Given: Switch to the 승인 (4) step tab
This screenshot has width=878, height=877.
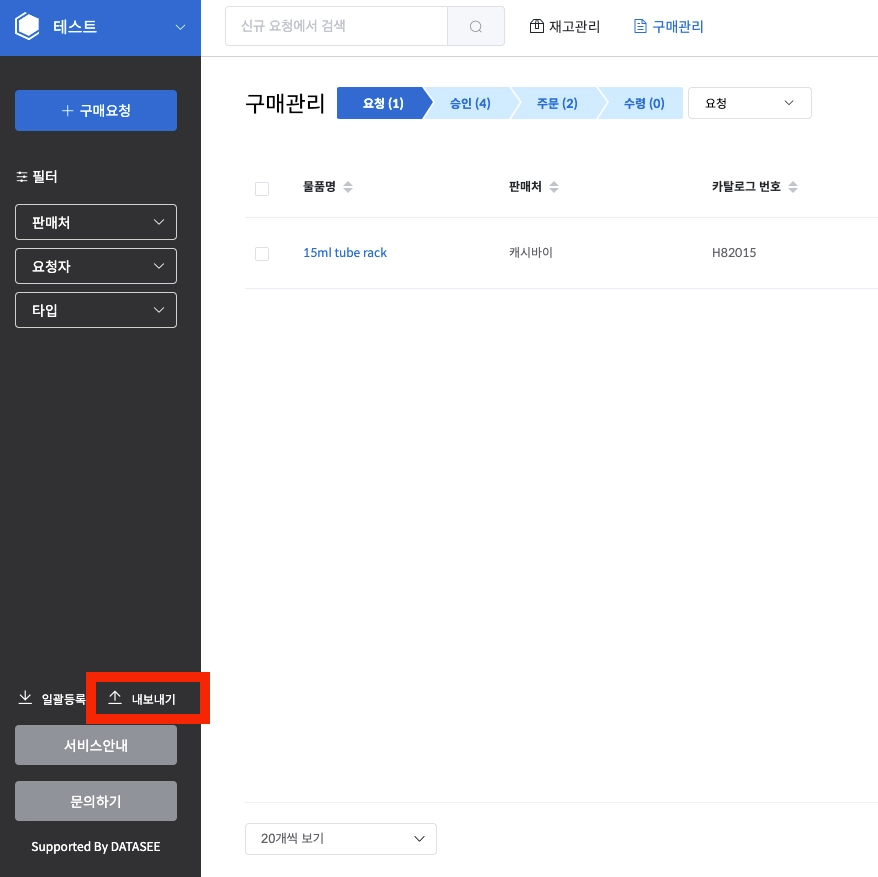Looking at the screenshot, I should click(x=470, y=103).
